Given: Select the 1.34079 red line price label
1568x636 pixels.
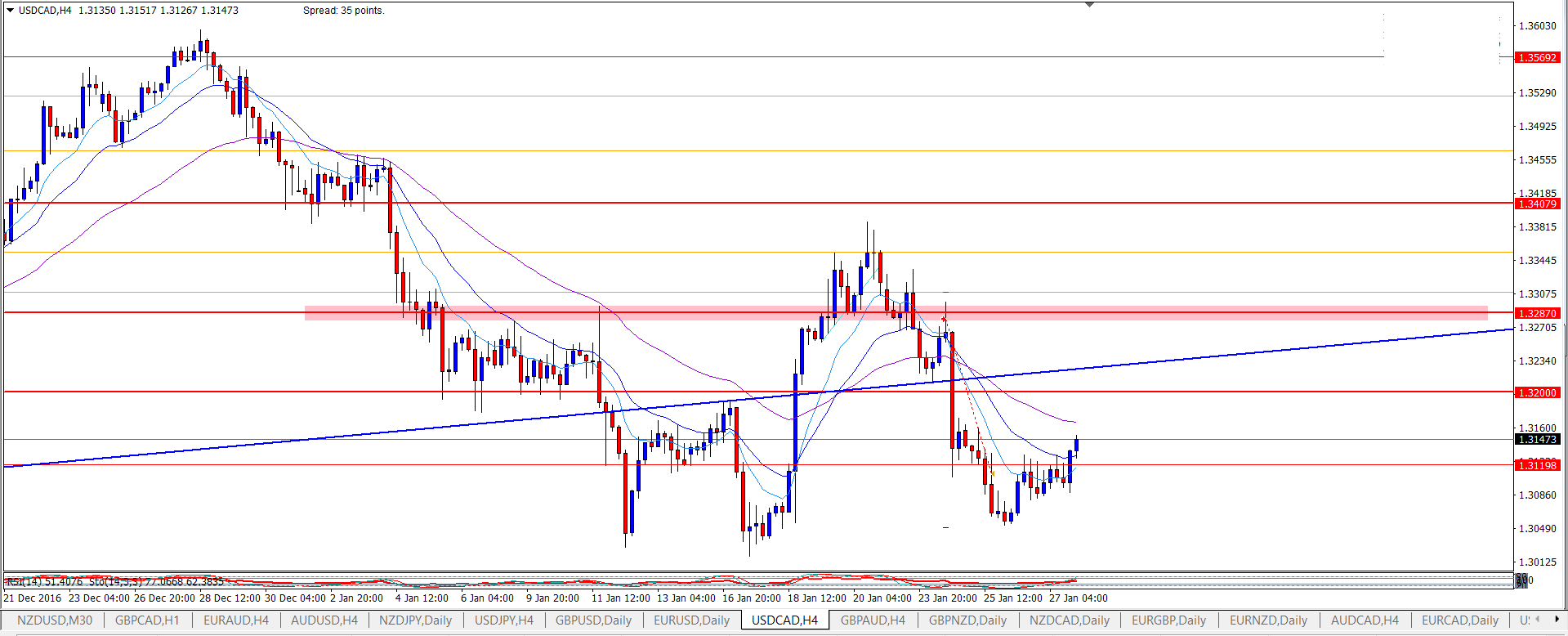Looking at the screenshot, I should coord(1538,204).
